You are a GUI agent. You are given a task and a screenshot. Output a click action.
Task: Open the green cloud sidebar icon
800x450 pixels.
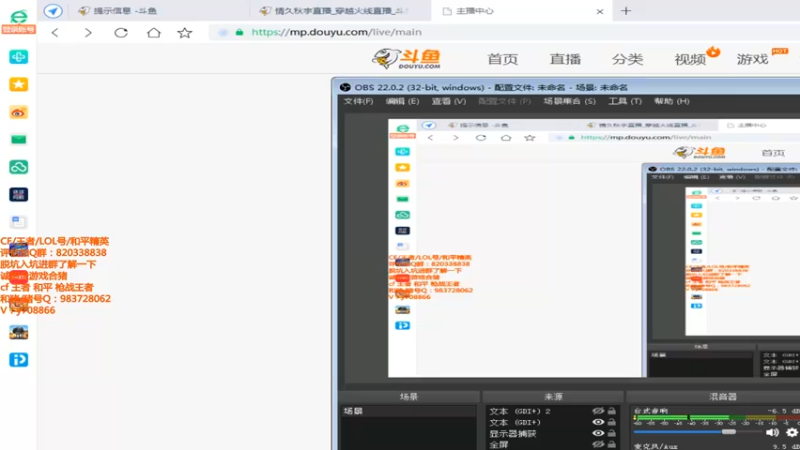pyautogui.click(x=18, y=167)
